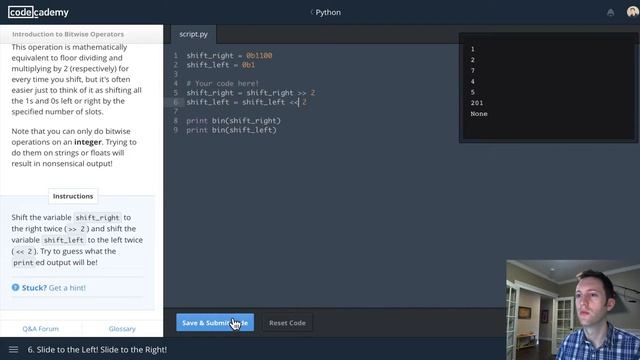The width and height of the screenshot is (640, 360).
Task: Click the Codecademy logo
Action: (38, 12)
